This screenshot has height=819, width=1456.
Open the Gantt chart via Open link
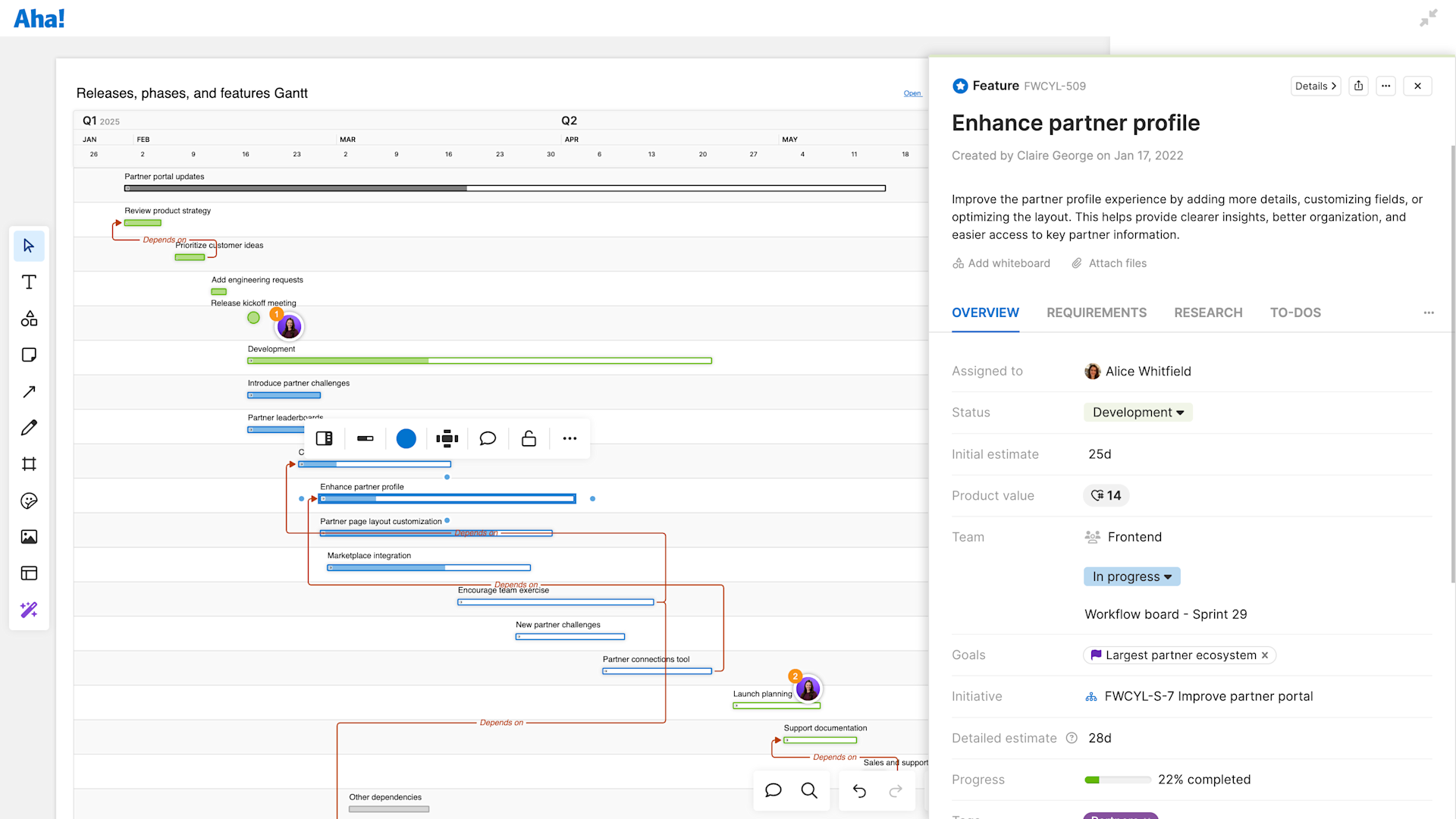tap(912, 93)
